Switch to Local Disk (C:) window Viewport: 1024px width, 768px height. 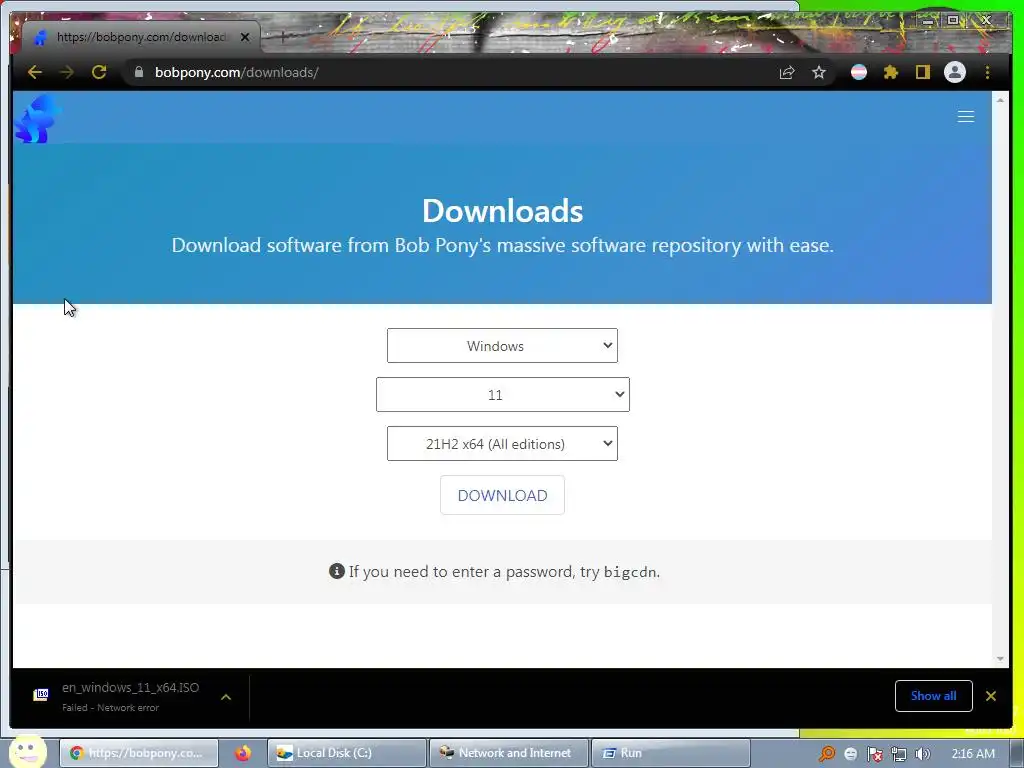tap(347, 753)
